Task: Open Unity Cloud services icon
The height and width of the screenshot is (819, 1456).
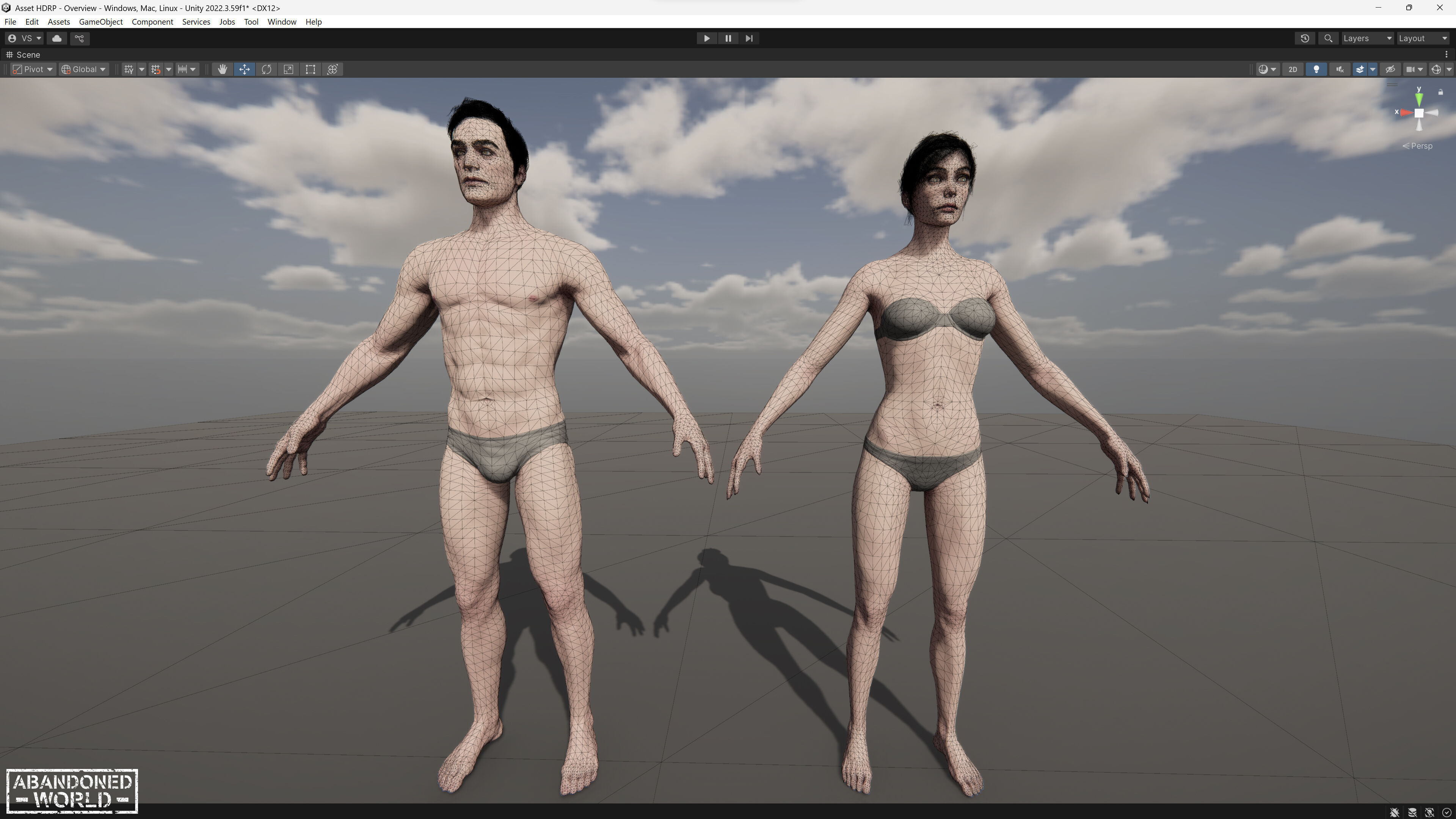Action: point(56,38)
